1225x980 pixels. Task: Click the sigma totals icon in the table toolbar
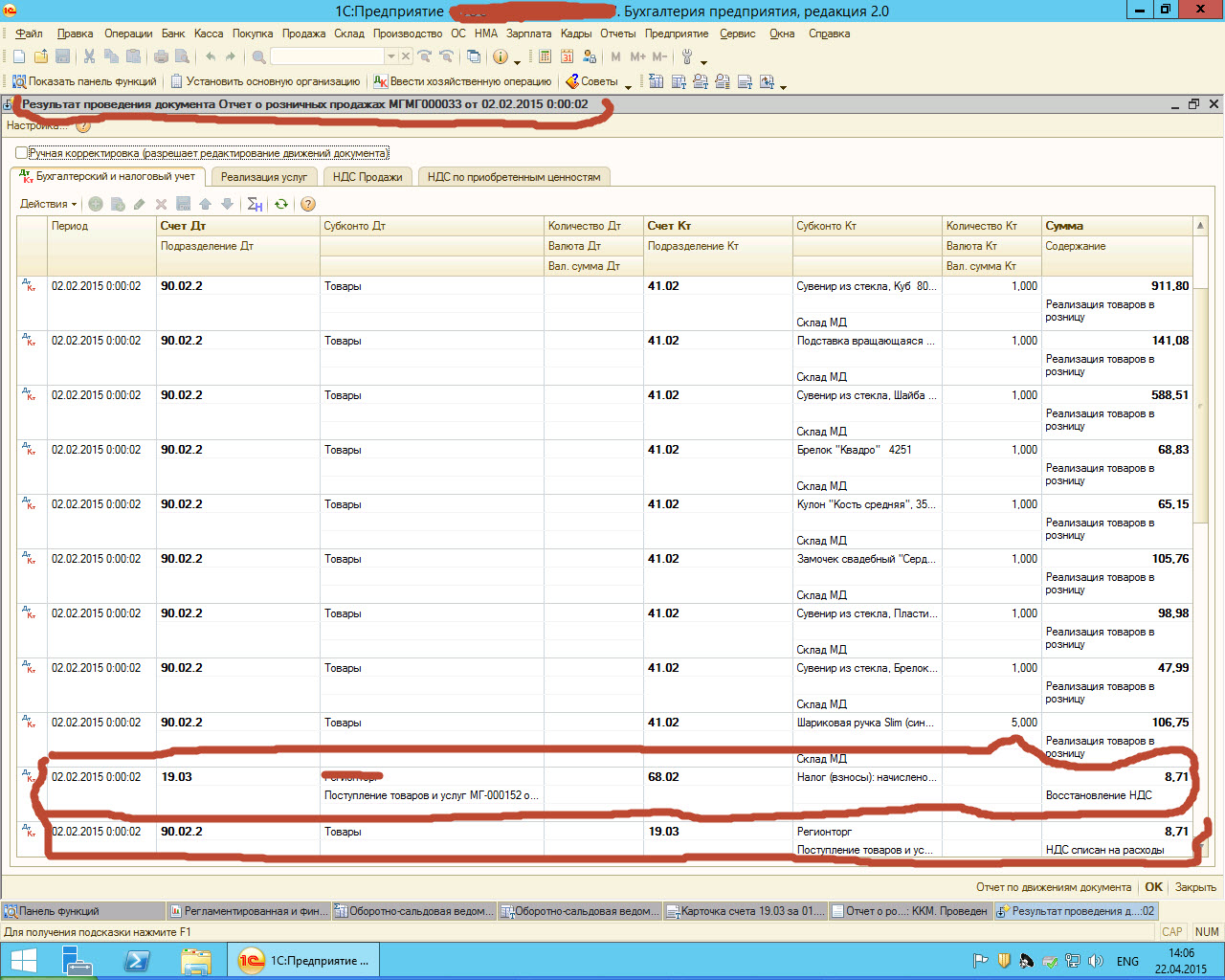coord(255,204)
